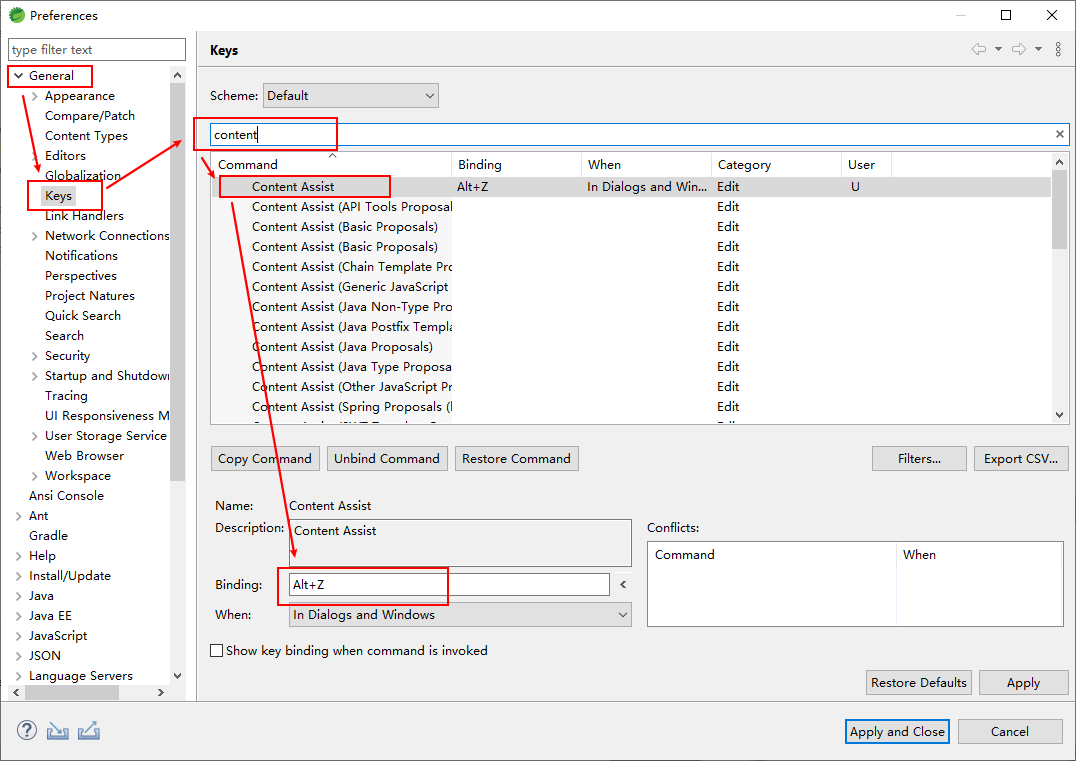Click the Forward navigation arrow in the Keys header
The width and height of the screenshot is (1076, 761).
pos(1019,49)
